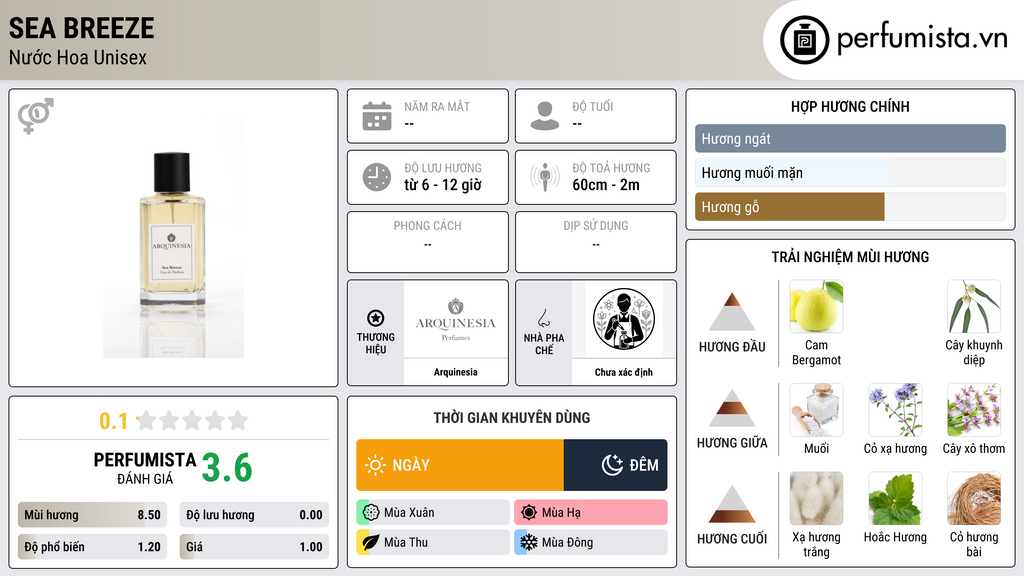Click the Hương giữa pyramid icon
Screen dimensions: 1024x576
(732, 408)
